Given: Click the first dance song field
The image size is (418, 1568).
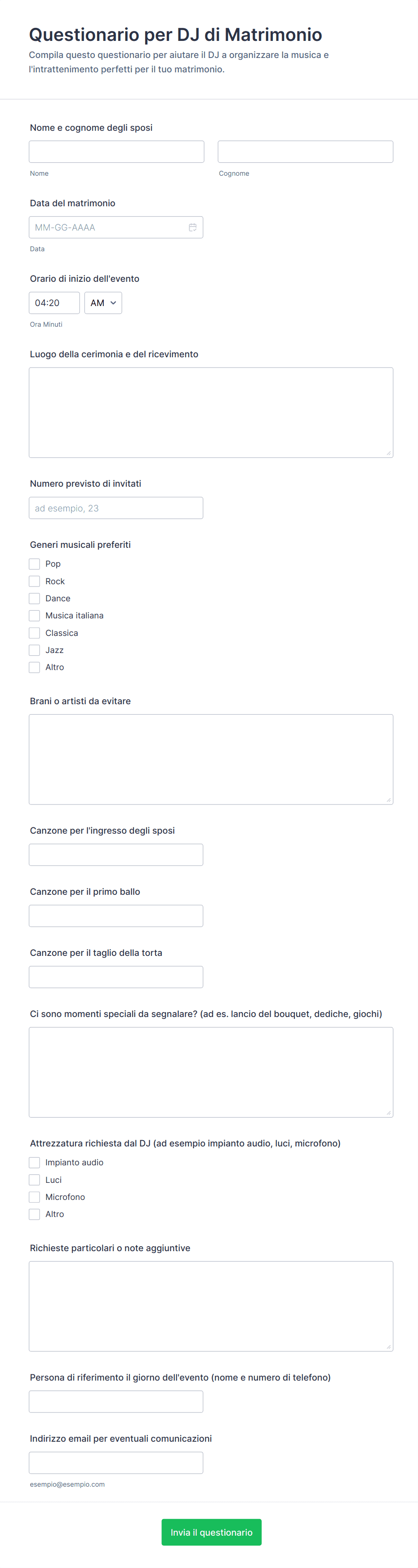Looking at the screenshot, I should click(x=116, y=915).
